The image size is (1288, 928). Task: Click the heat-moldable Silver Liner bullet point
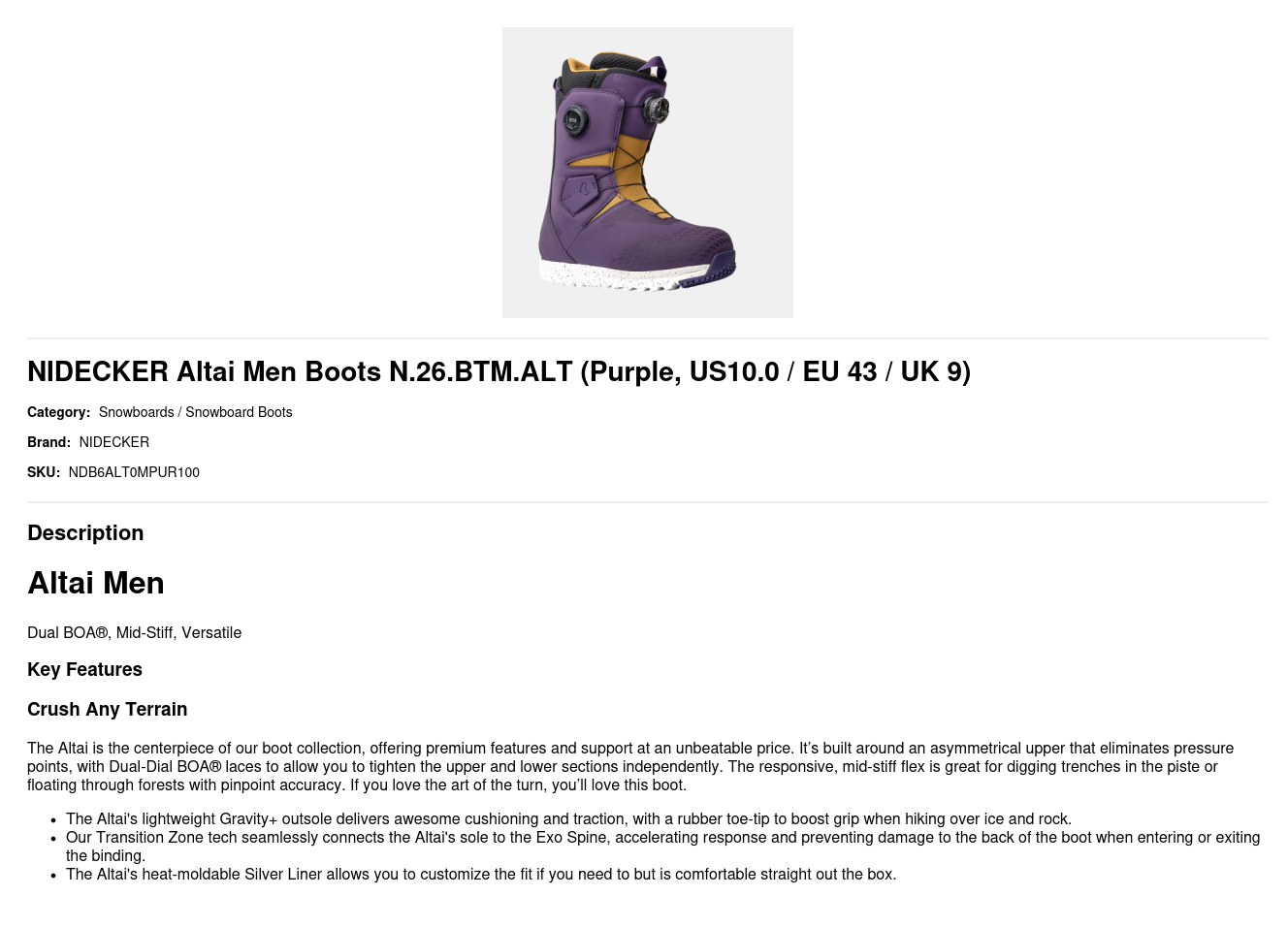point(481,874)
